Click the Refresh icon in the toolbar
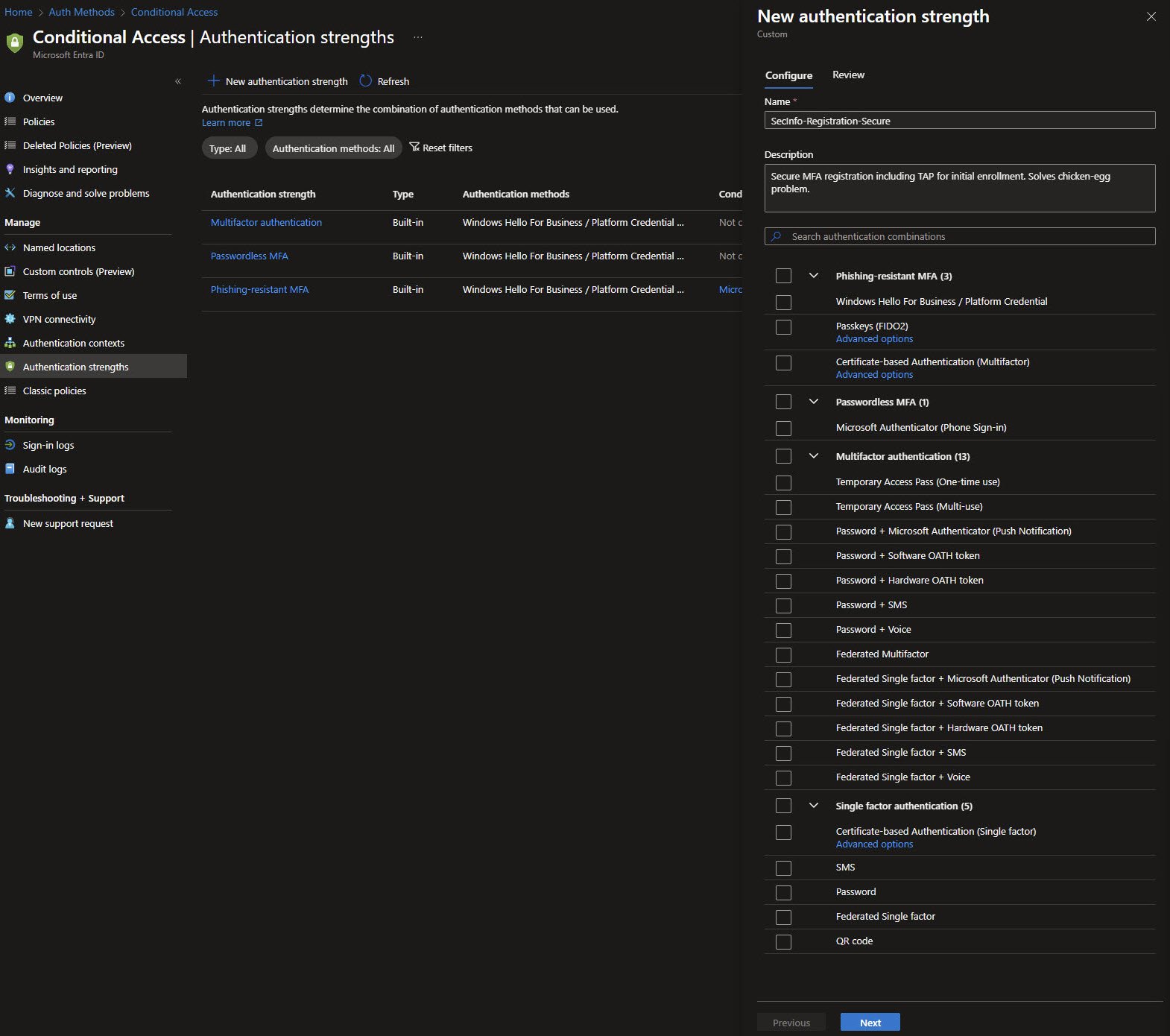This screenshot has width=1170, height=1036. click(x=365, y=81)
